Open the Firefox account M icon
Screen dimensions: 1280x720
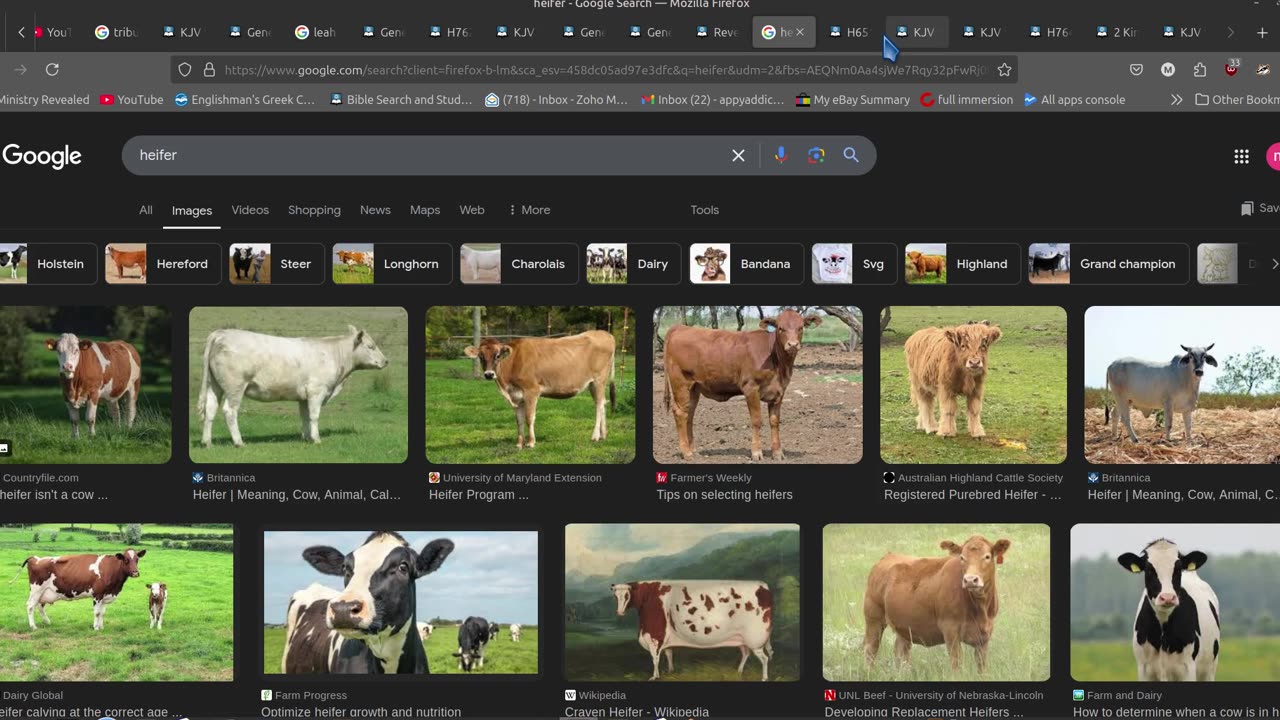[x=1168, y=70]
